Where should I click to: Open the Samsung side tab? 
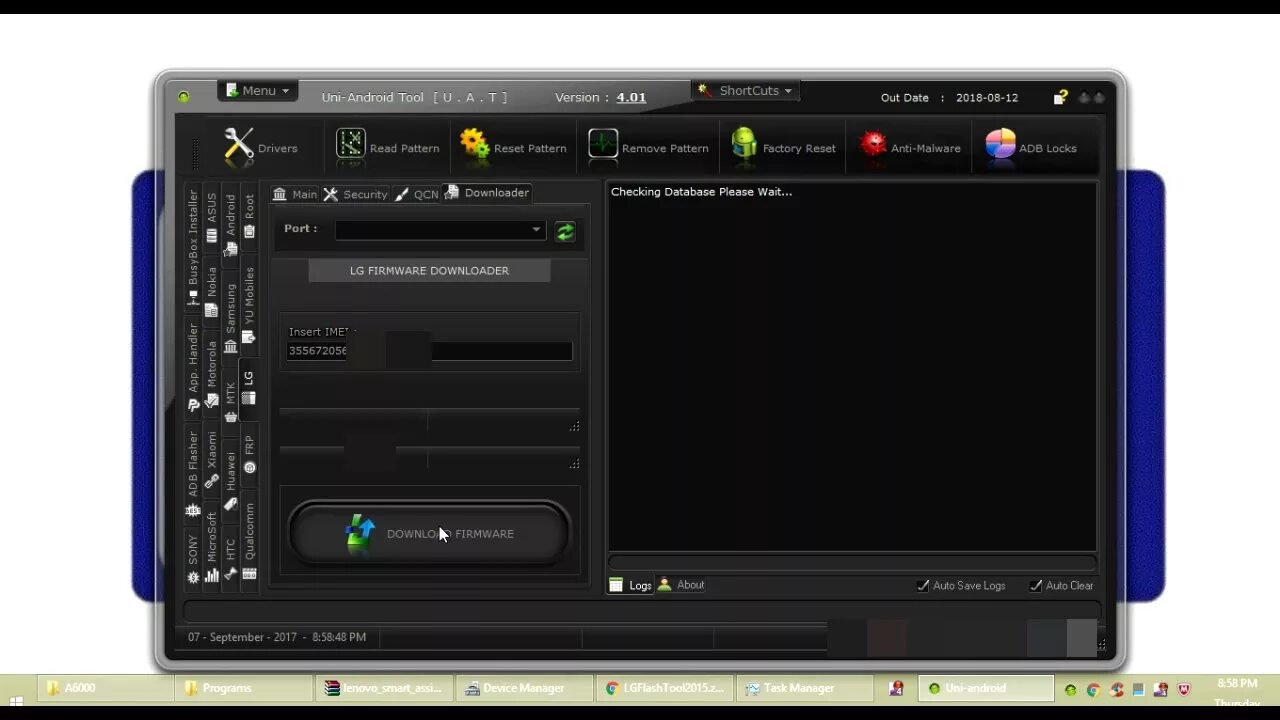(231, 317)
